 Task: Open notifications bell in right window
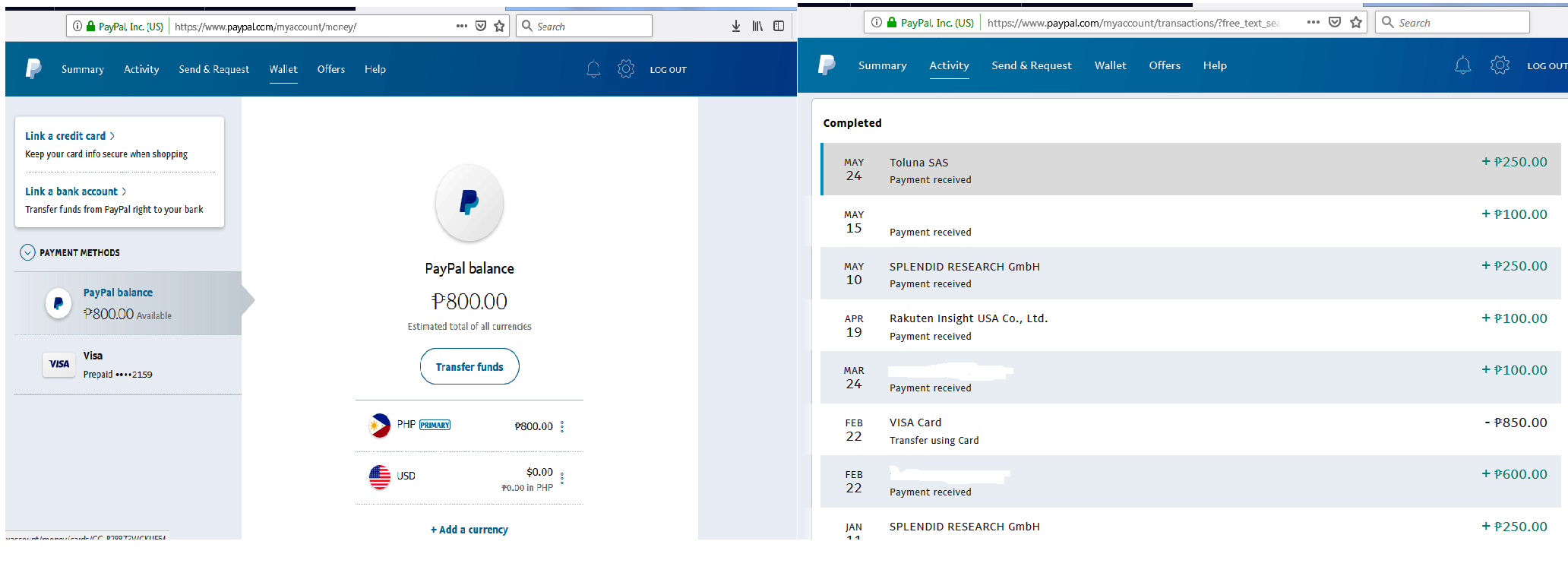pyautogui.click(x=1462, y=65)
